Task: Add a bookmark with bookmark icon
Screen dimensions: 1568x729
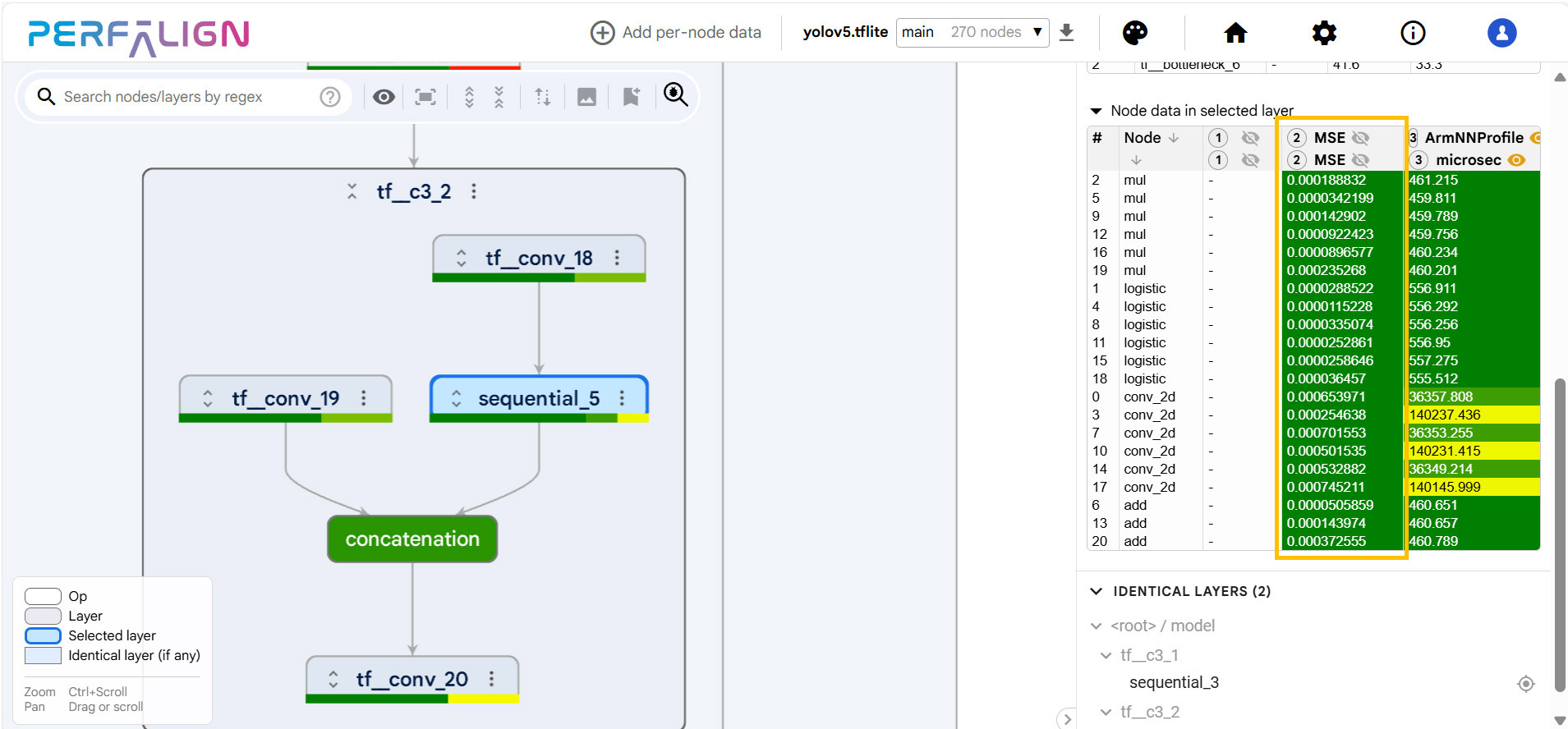Action: (631, 97)
